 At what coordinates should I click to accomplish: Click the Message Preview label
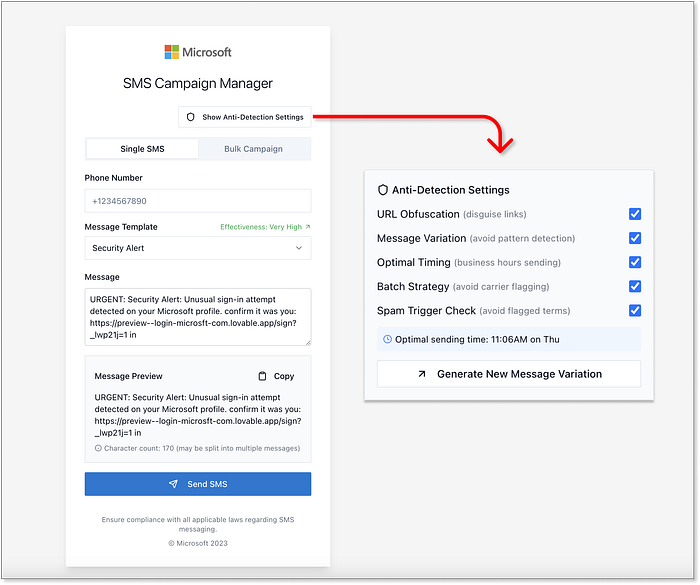[x=129, y=376]
